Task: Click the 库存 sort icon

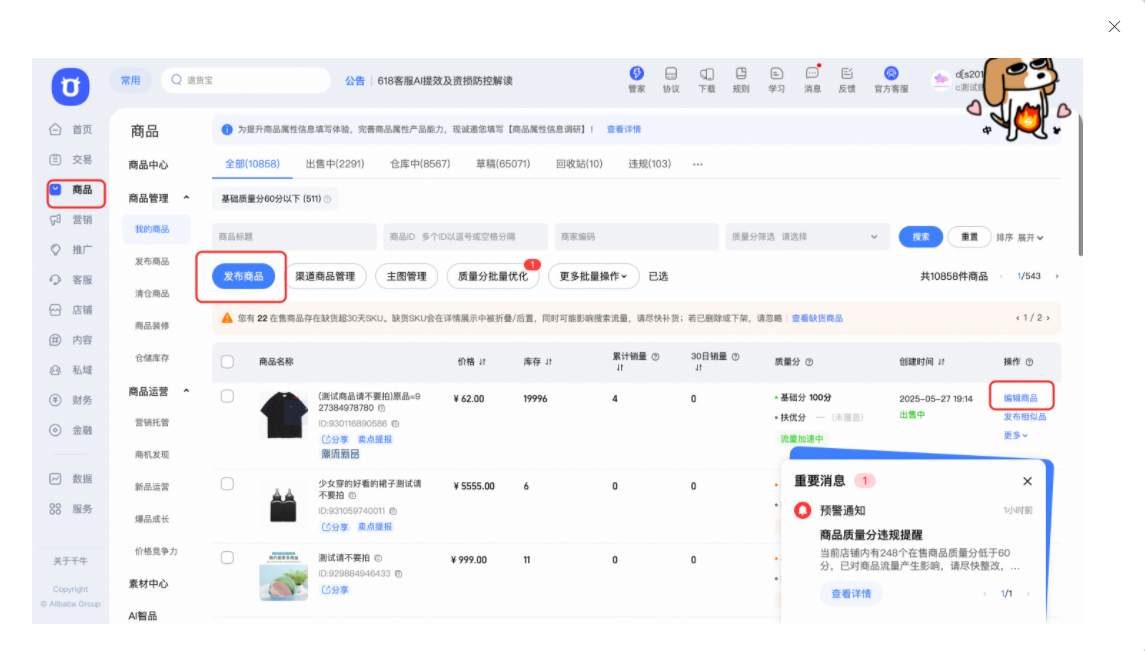Action: pyautogui.click(x=548, y=362)
